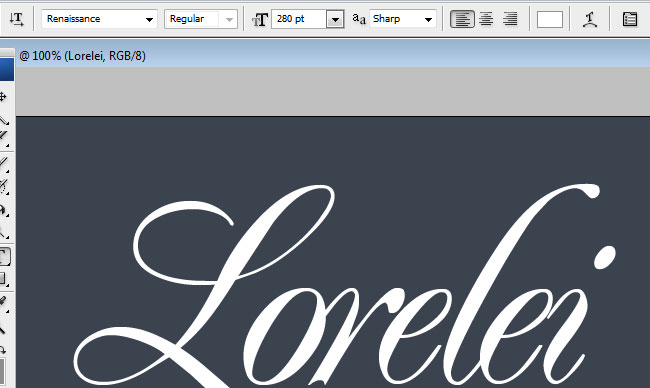The image size is (650, 388).
Task: Expand the font size dropdown arrow
Action: [x=335, y=19]
